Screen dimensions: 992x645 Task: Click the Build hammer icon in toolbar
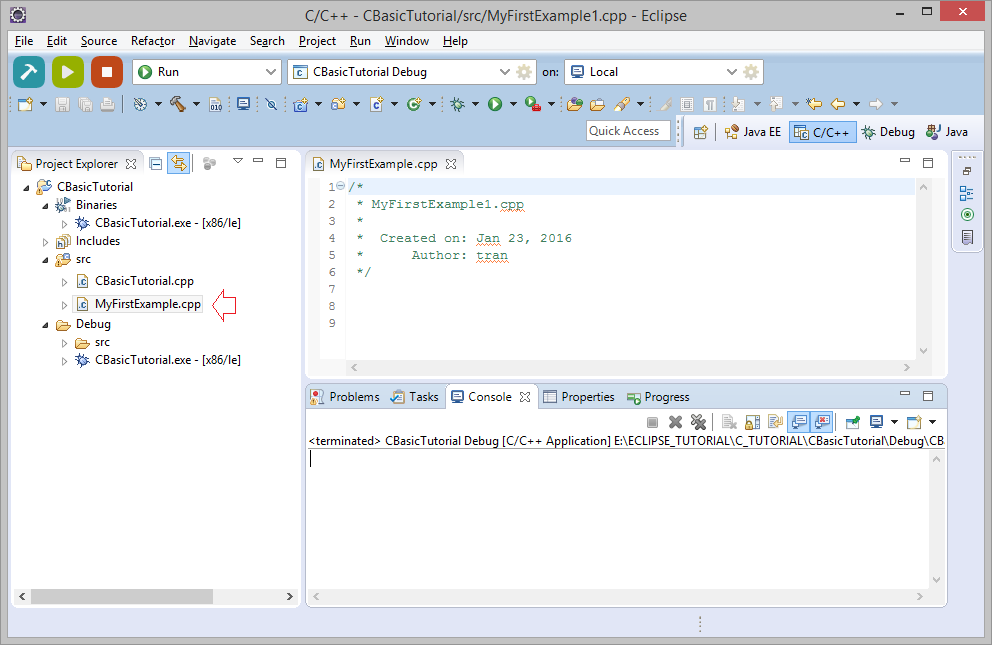178,104
